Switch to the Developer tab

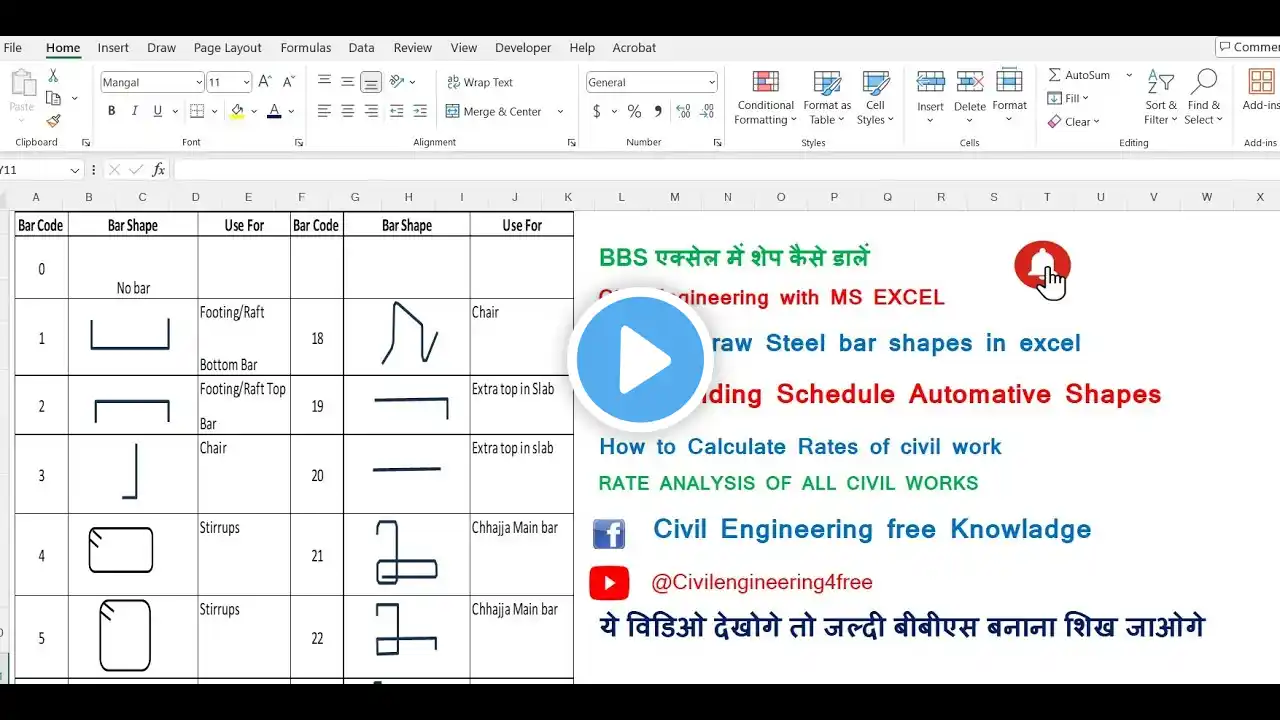[523, 47]
